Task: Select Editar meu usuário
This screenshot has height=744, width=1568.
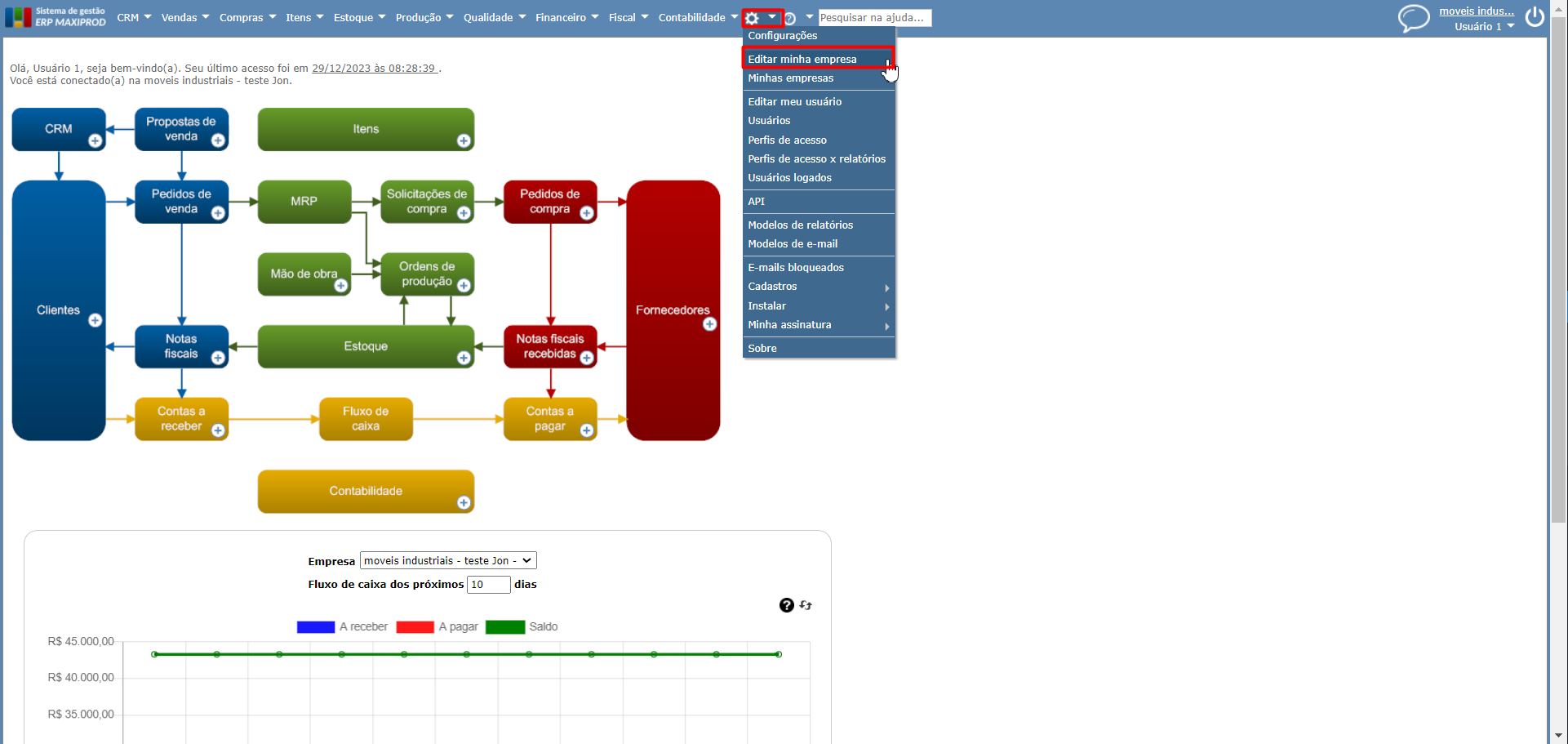Action: coord(819,102)
